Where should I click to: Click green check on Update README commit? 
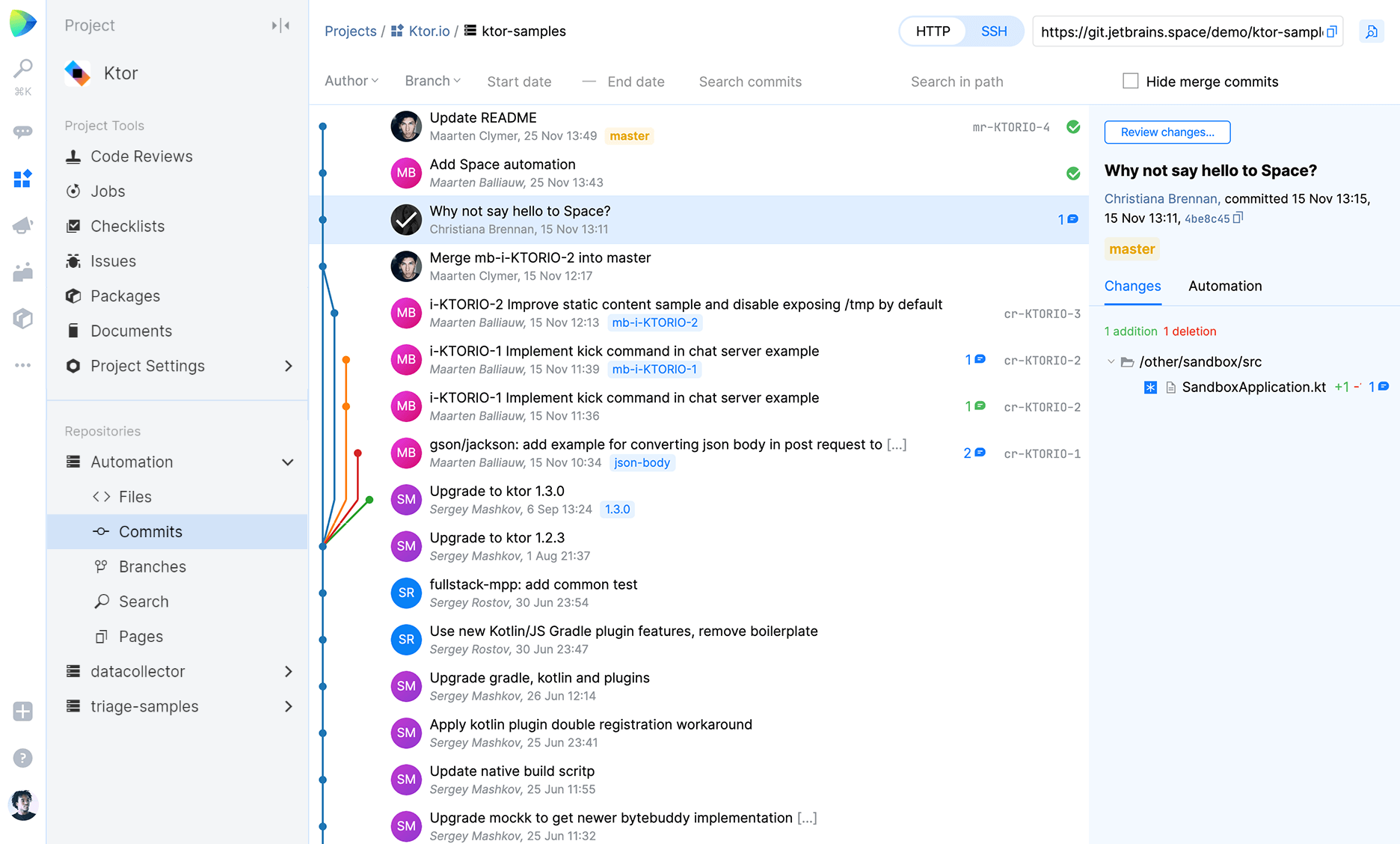[x=1073, y=127]
